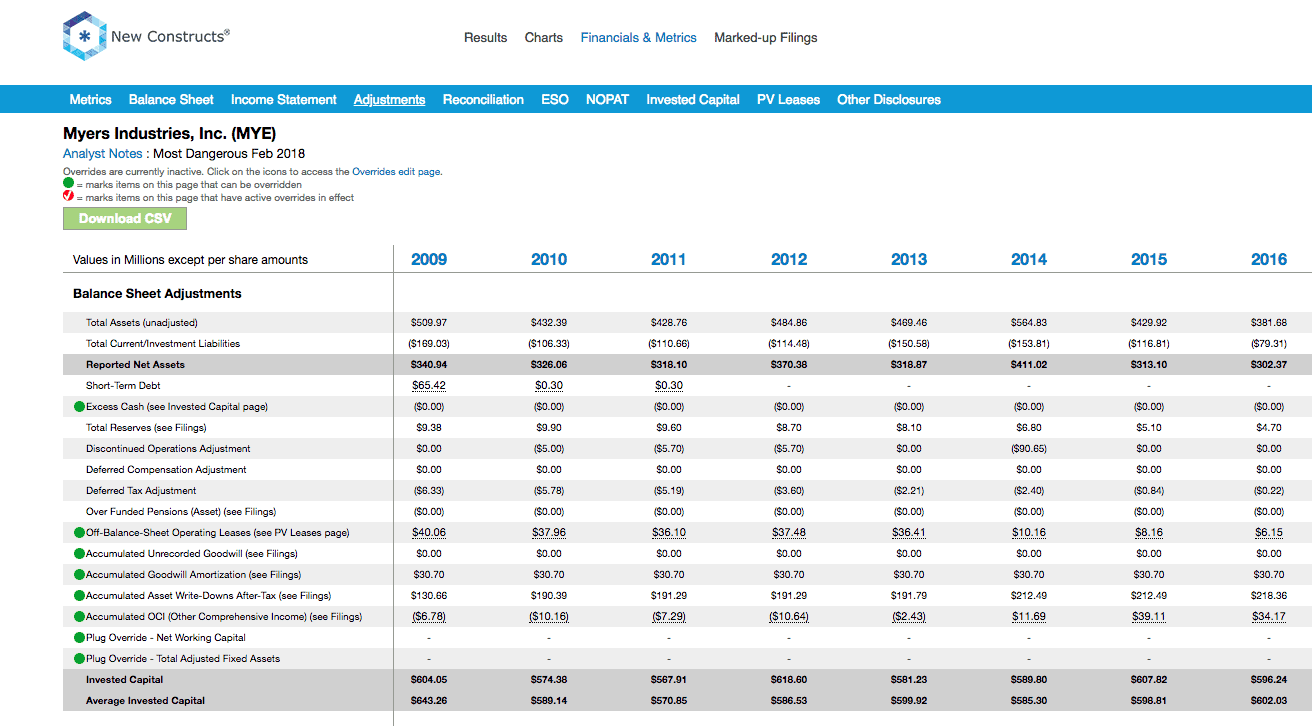
Task: Click the 2013 column header
Action: 909,260
